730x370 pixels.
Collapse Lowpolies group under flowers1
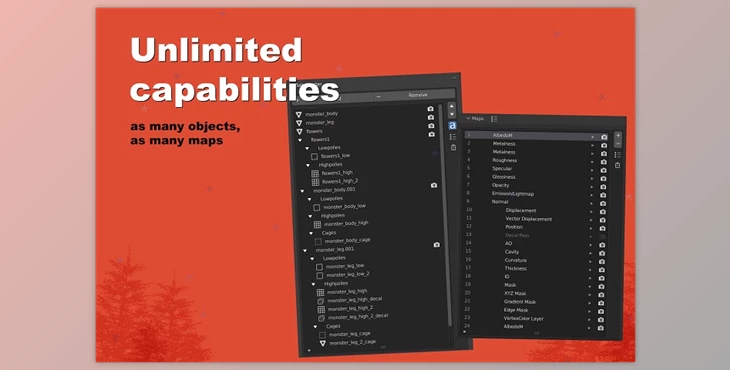pyautogui.click(x=307, y=148)
